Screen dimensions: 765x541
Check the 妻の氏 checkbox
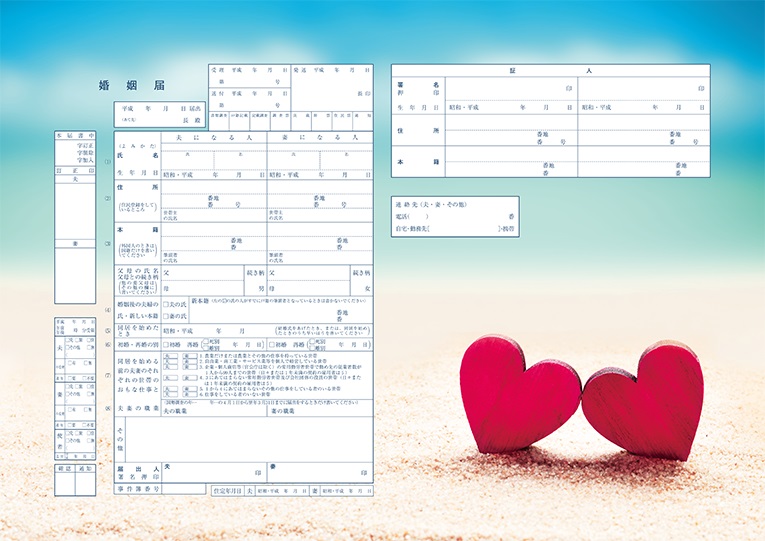pyautogui.click(x=167, y=317)
